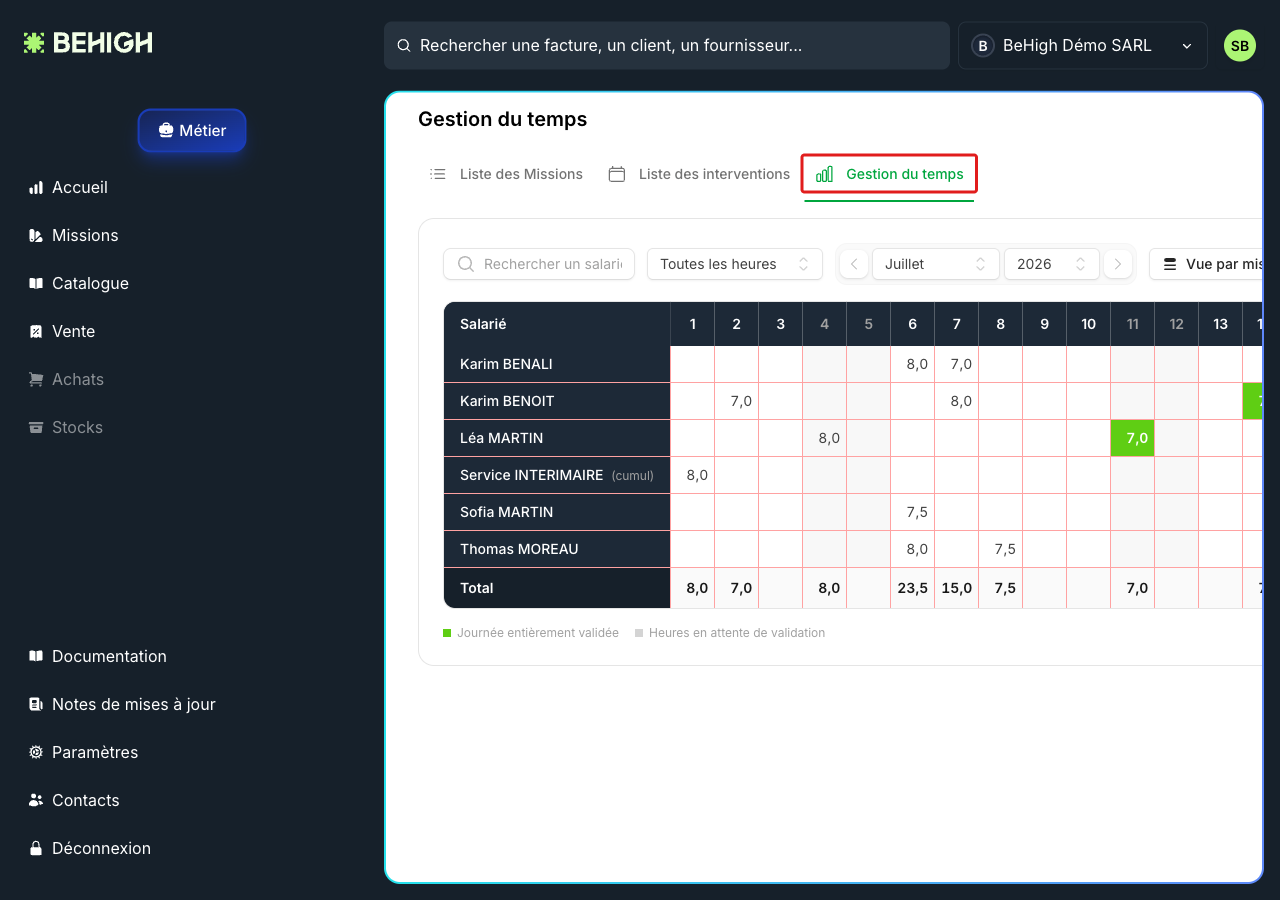Expand the Toutes les heures dropdown
Screen dimensions: 1280x900
click(x=735, y=264)
